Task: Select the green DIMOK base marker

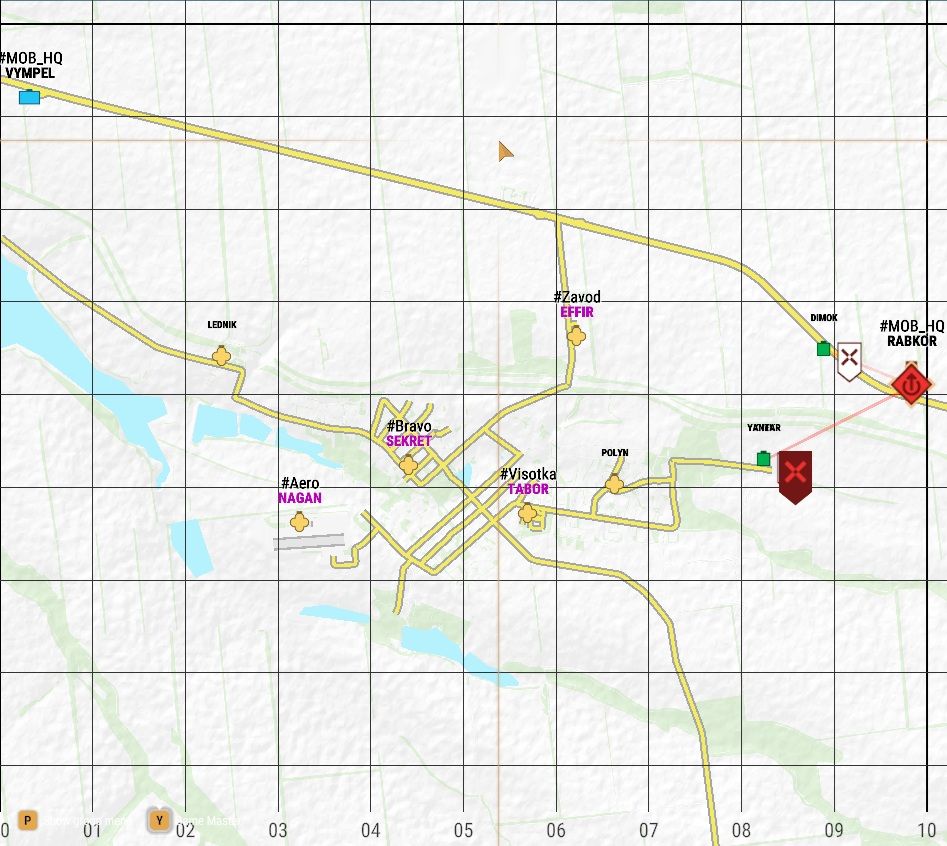Action: (x=823, y=349)
